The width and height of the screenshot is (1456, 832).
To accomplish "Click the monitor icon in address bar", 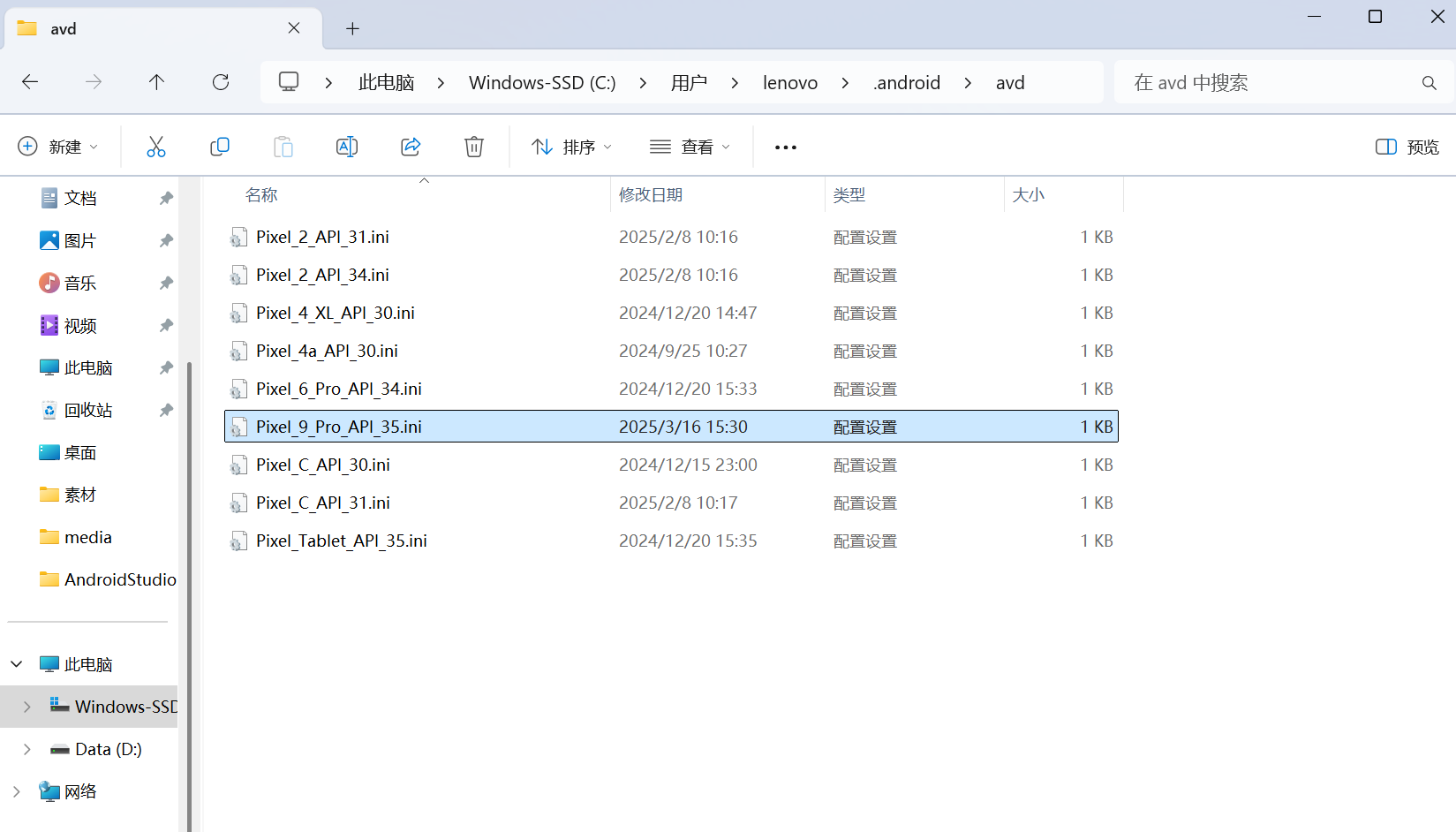I will [x=289, y=82].
